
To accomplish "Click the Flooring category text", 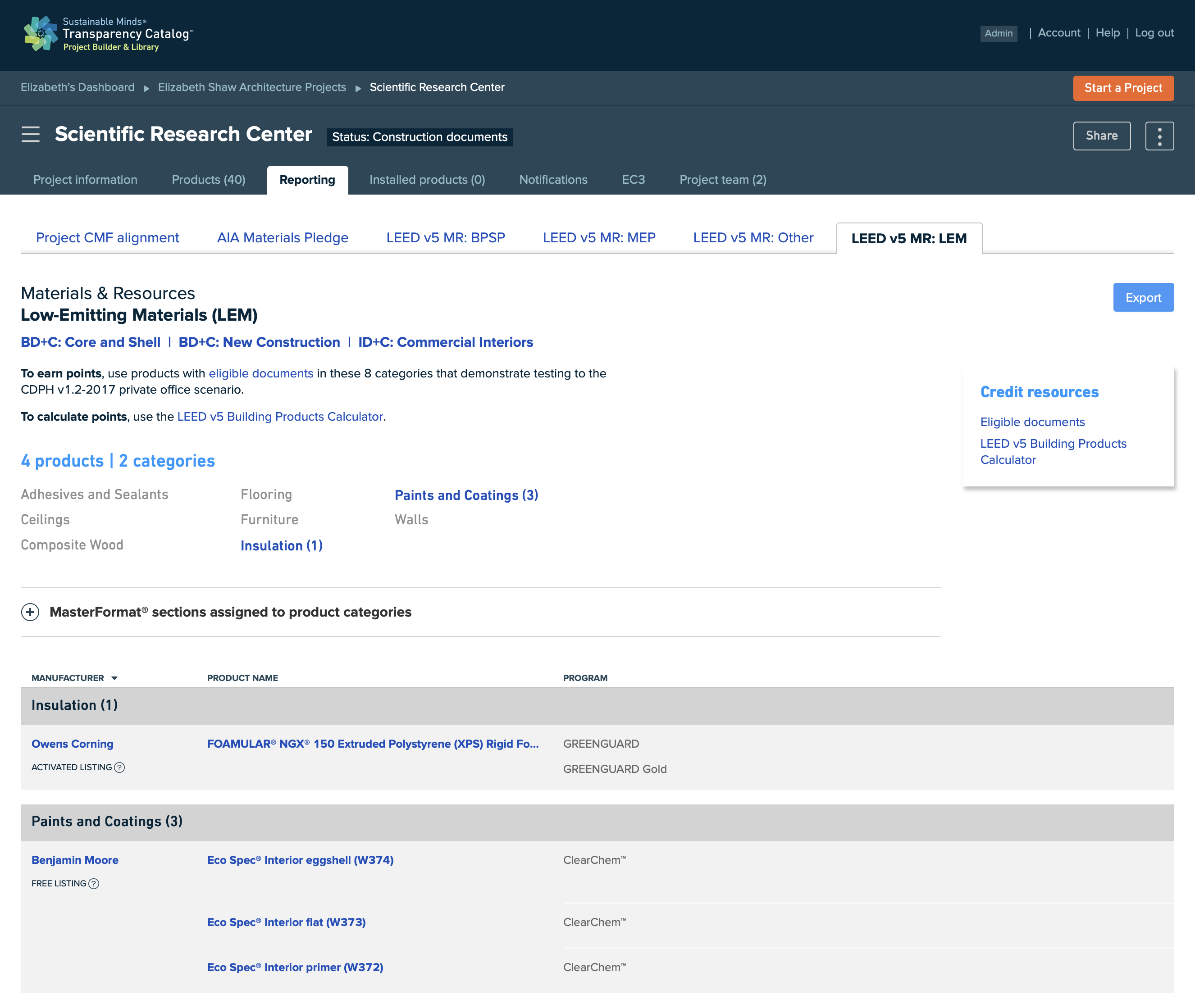I will tap(266, 495).
